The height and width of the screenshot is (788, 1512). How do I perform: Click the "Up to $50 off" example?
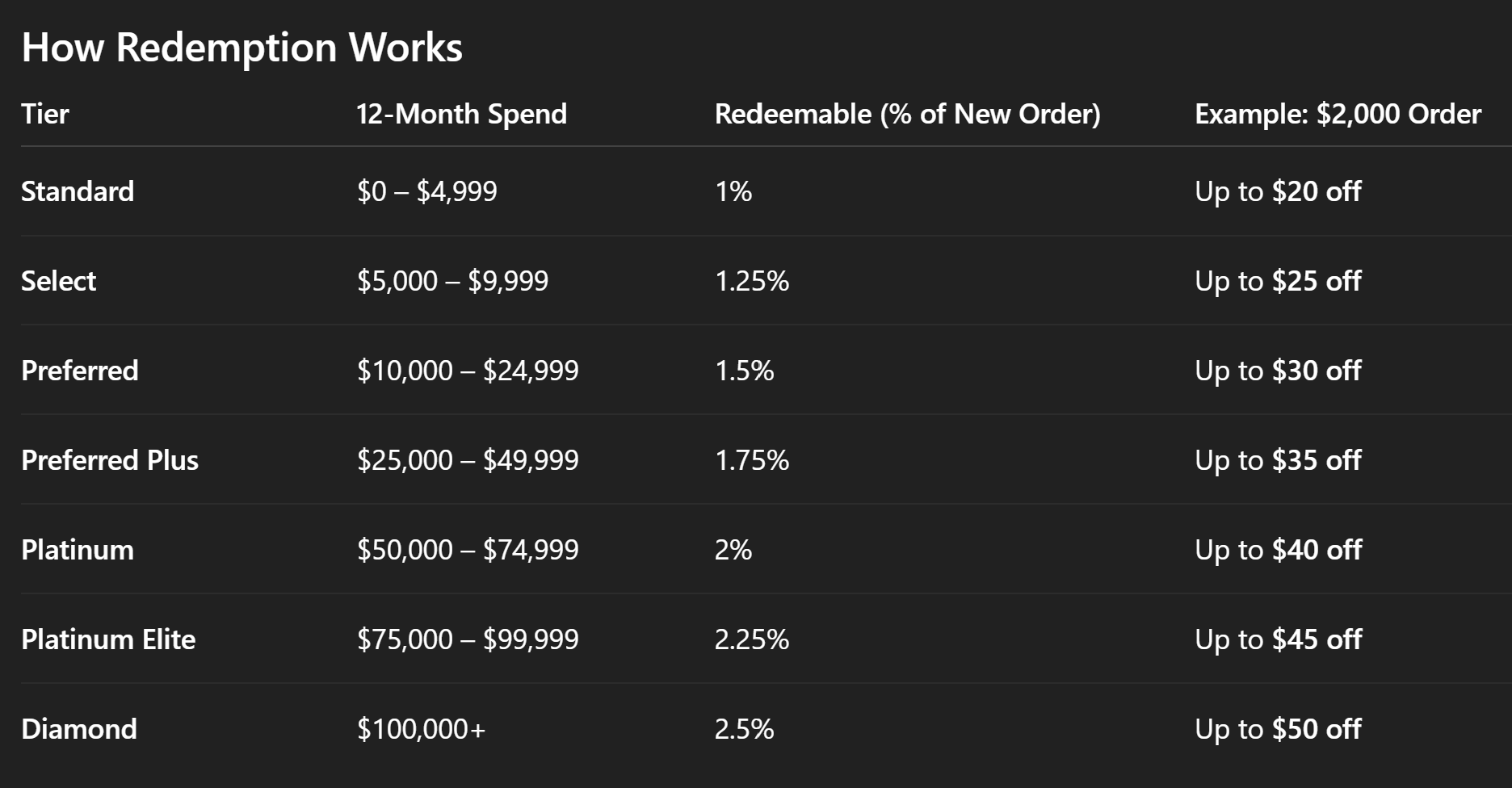(1278, 729)
